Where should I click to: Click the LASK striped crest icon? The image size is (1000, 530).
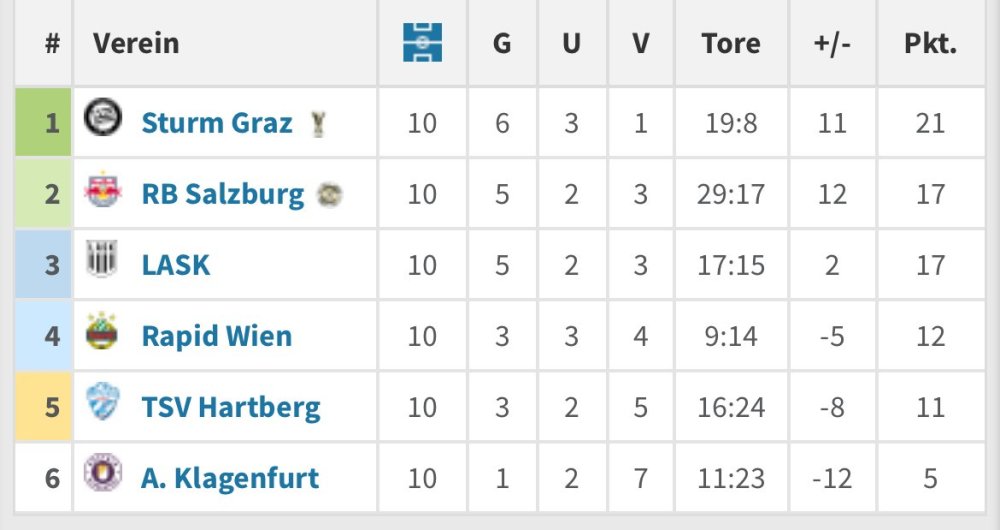[x=102, y=261]
